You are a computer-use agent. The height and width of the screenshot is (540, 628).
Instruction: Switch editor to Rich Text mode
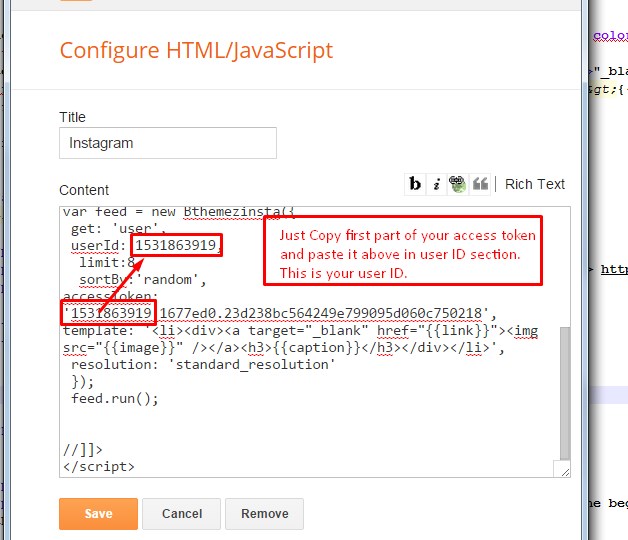click(x=535, y=184)
